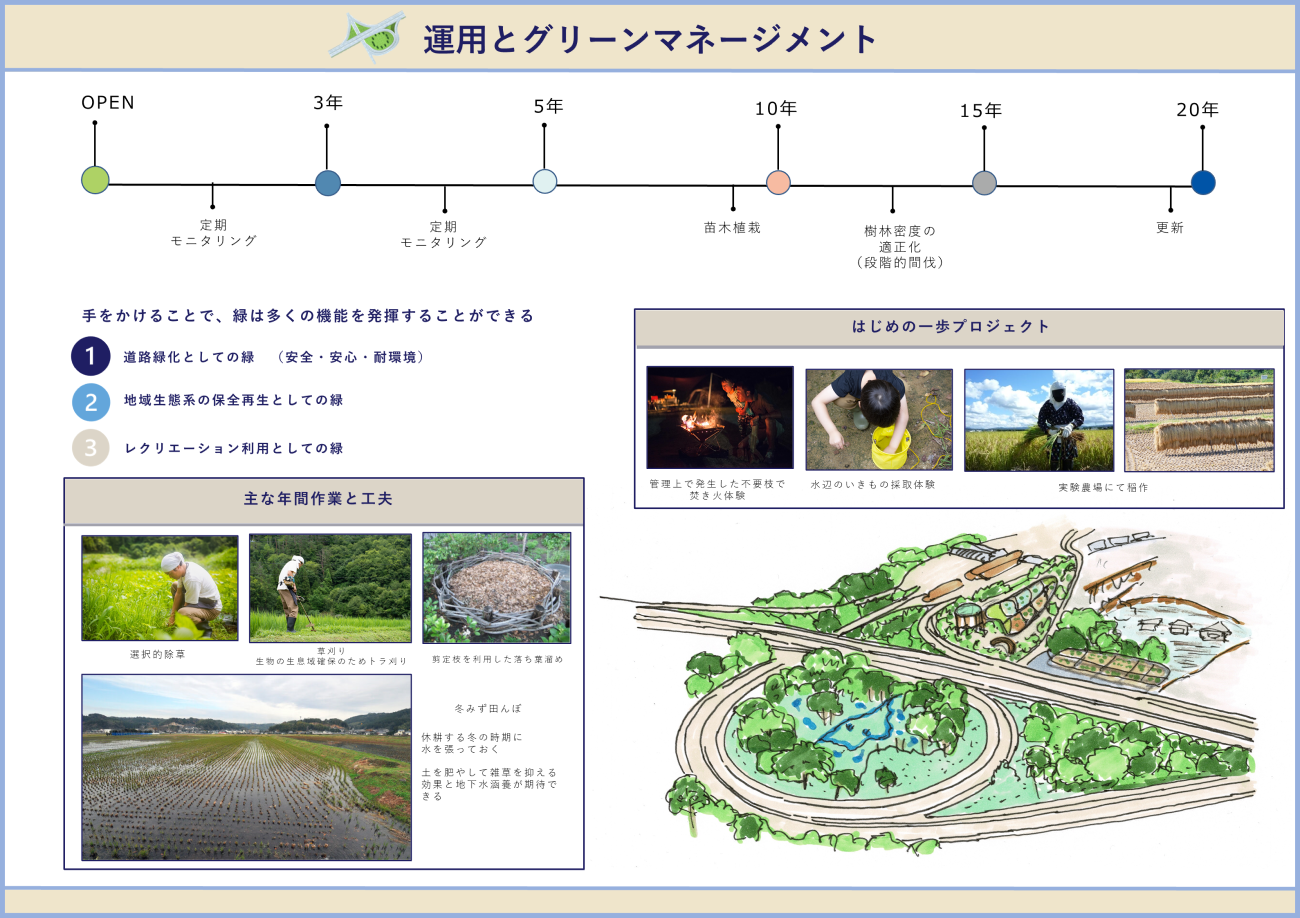The image size is (1300, 918).
Task: Click the light blue number 2 badge
Action: click(x=91, y=401)
